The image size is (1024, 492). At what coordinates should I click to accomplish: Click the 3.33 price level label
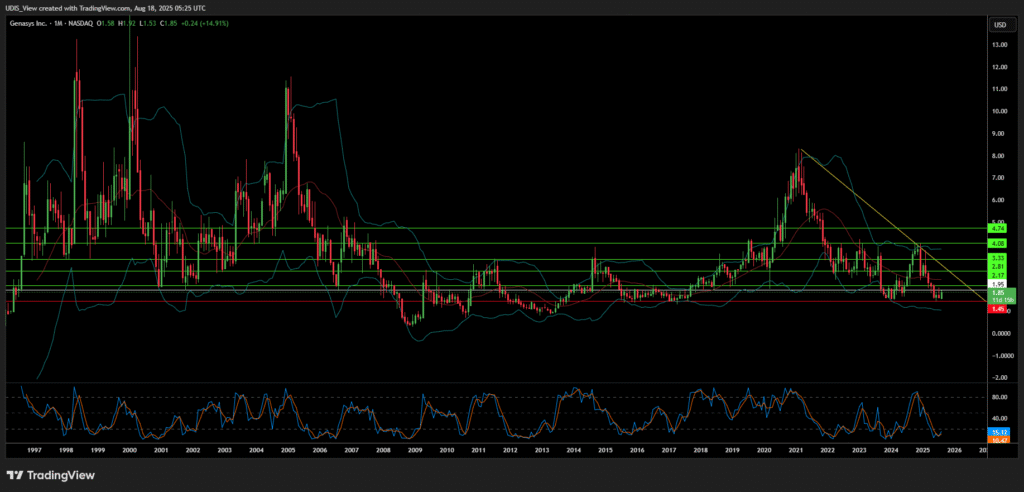click(x=998, y=257)
